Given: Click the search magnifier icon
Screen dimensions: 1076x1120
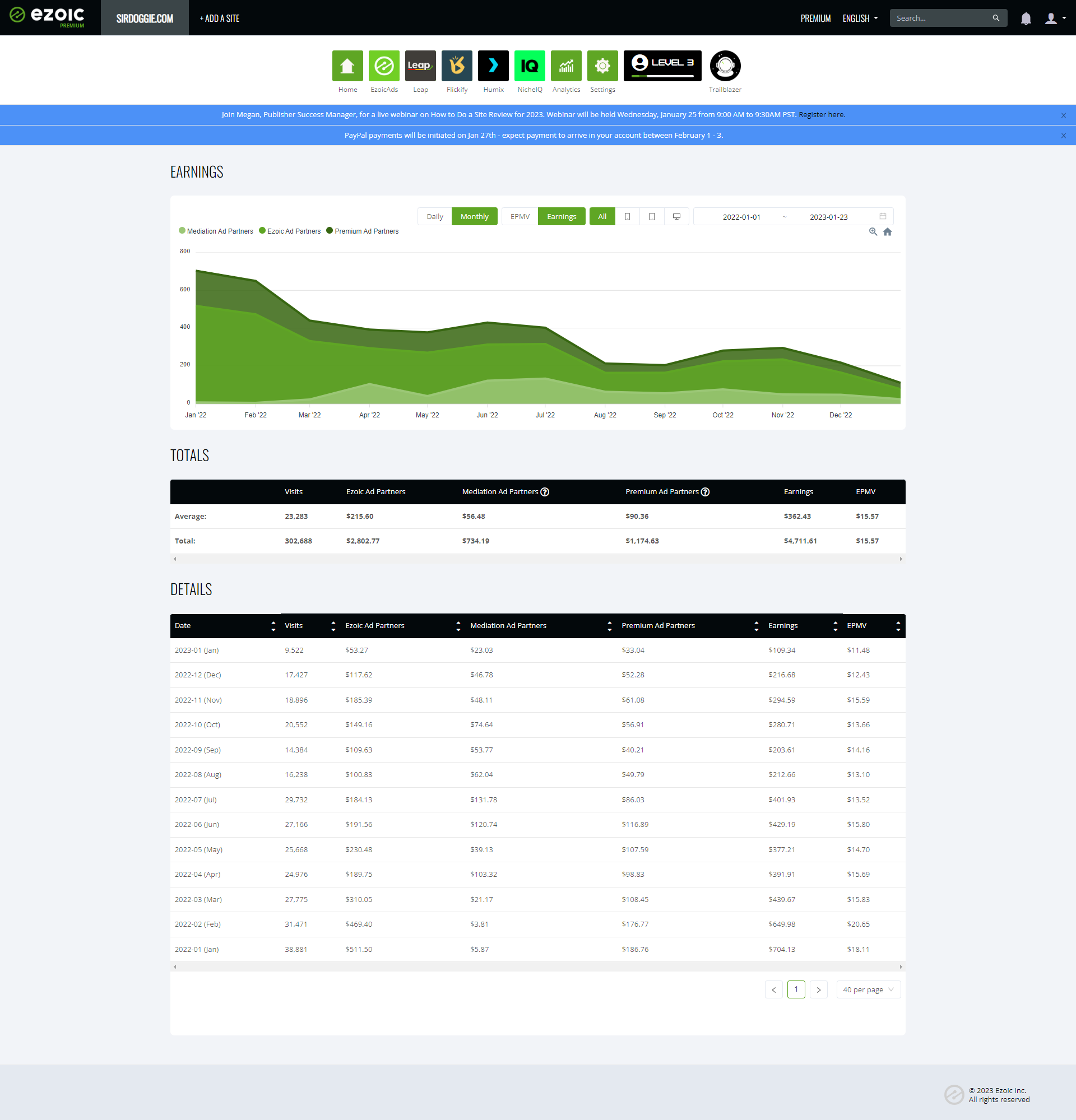Looking at the screenshot, I should tap(996, 18).
